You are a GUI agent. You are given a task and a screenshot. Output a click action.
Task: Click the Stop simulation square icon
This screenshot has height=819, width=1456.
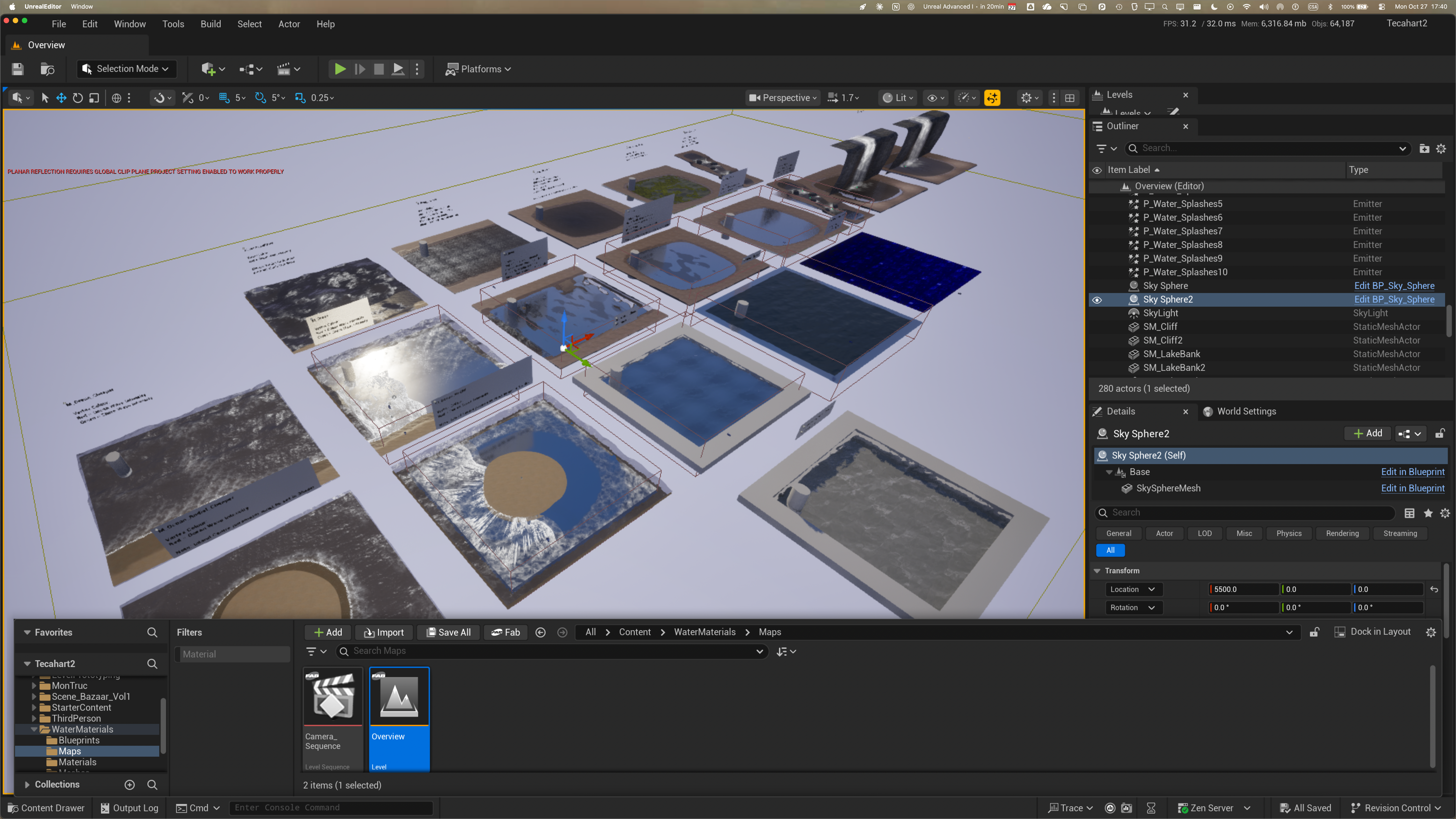379,69
